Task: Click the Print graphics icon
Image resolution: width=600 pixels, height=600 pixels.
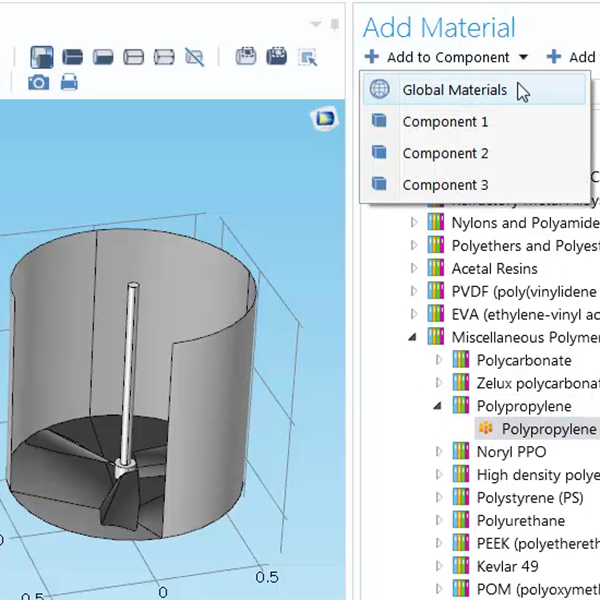Action: (69, 82)
